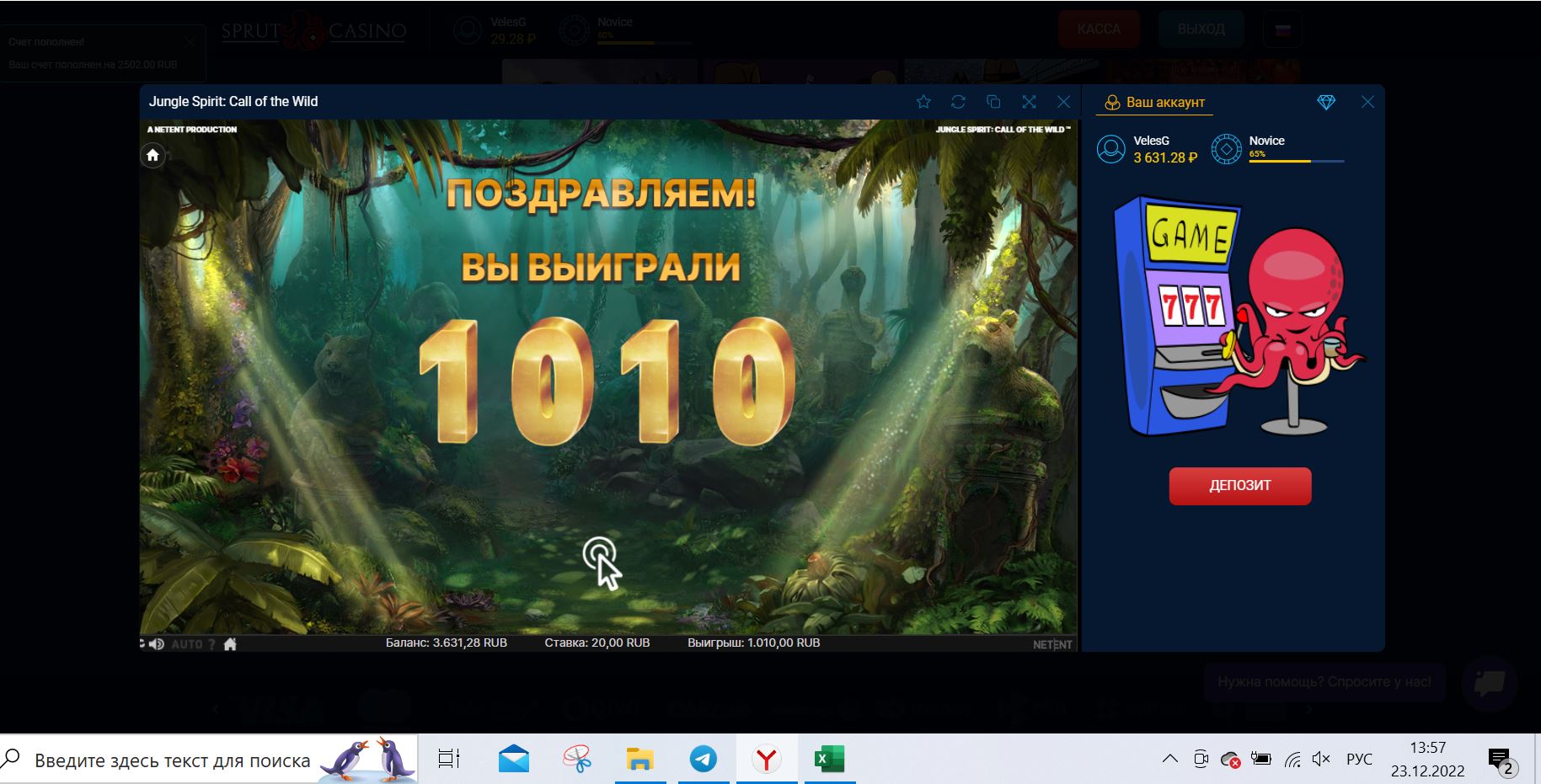Open the Windows notification center

[1500, 760]
